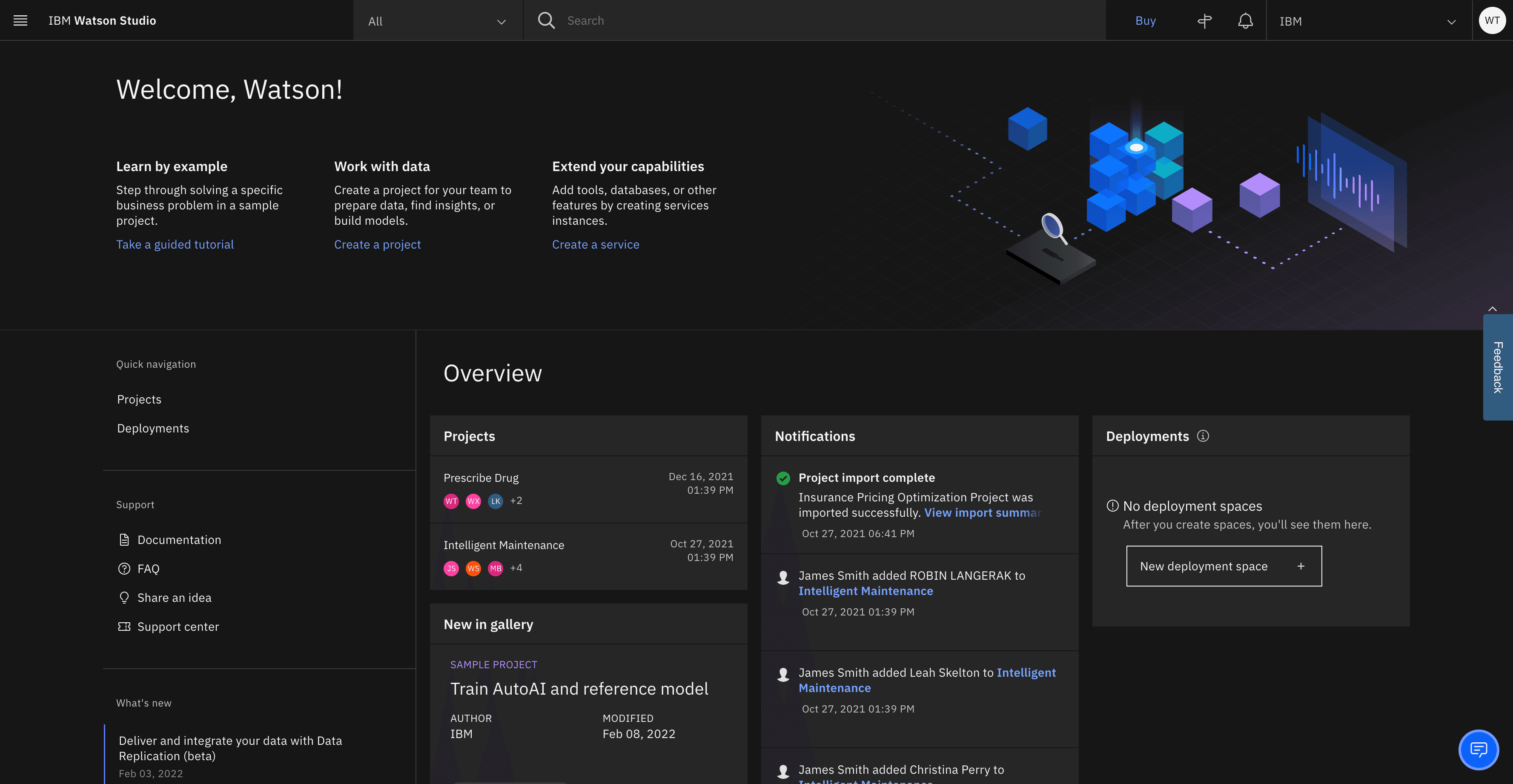This screenshot has width=1513, height=784.
Task: Open the guided tour signpost icon
Action: (1204, 21)
